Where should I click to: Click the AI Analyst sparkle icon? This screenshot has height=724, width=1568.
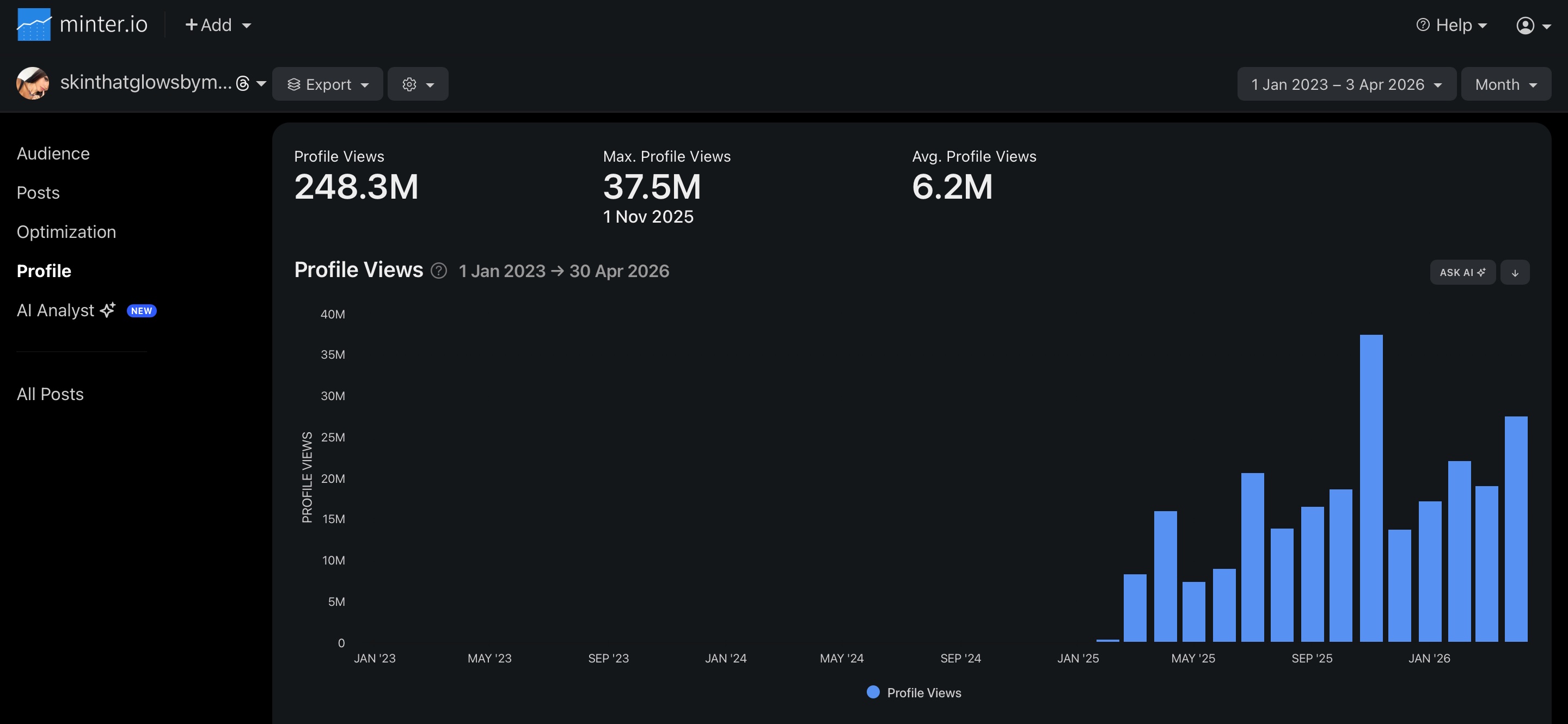(x=108, y=310)
